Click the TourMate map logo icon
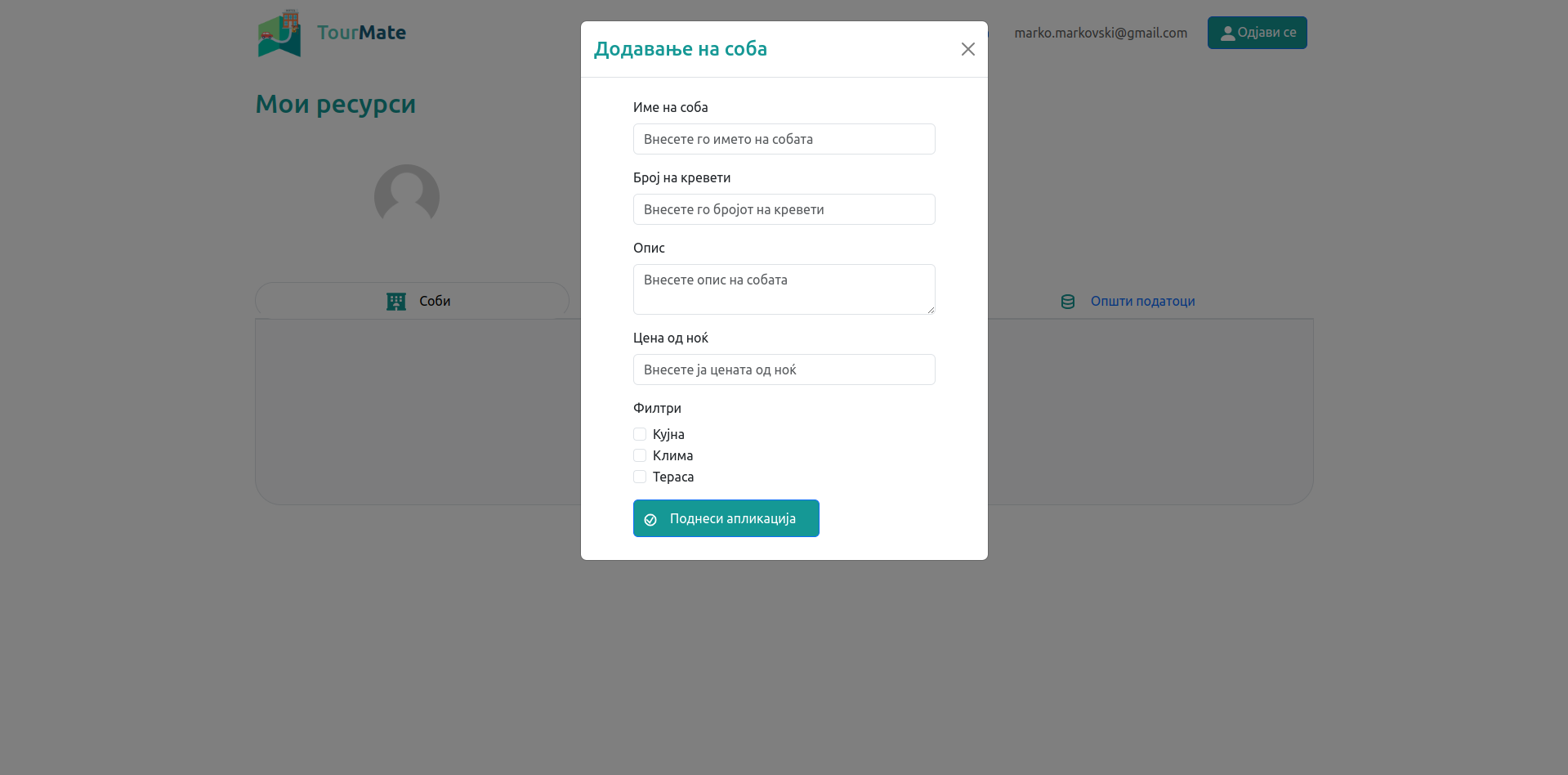1568x775 pixels. [x=279, y=34]
